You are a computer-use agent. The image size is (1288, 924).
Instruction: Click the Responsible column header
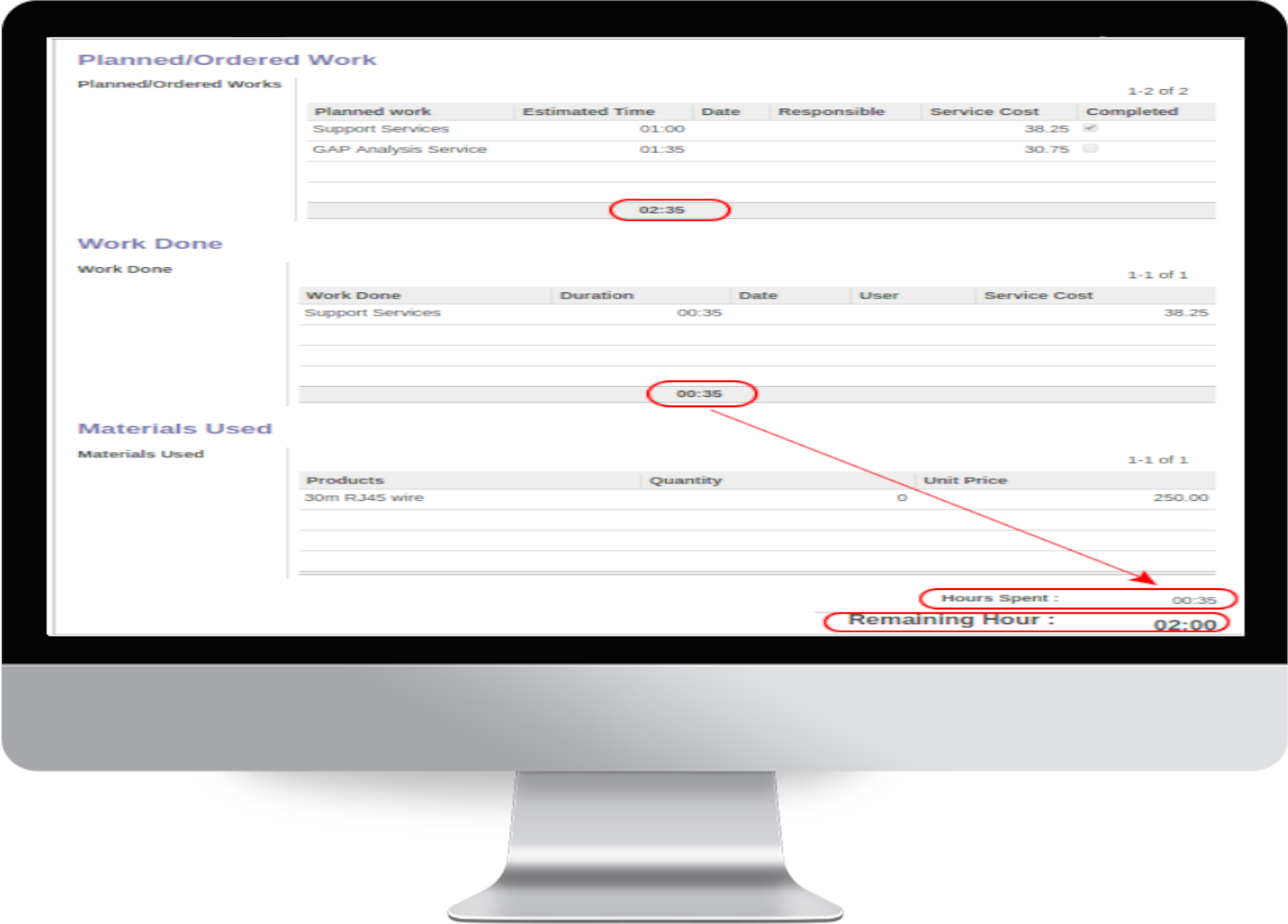831,111
